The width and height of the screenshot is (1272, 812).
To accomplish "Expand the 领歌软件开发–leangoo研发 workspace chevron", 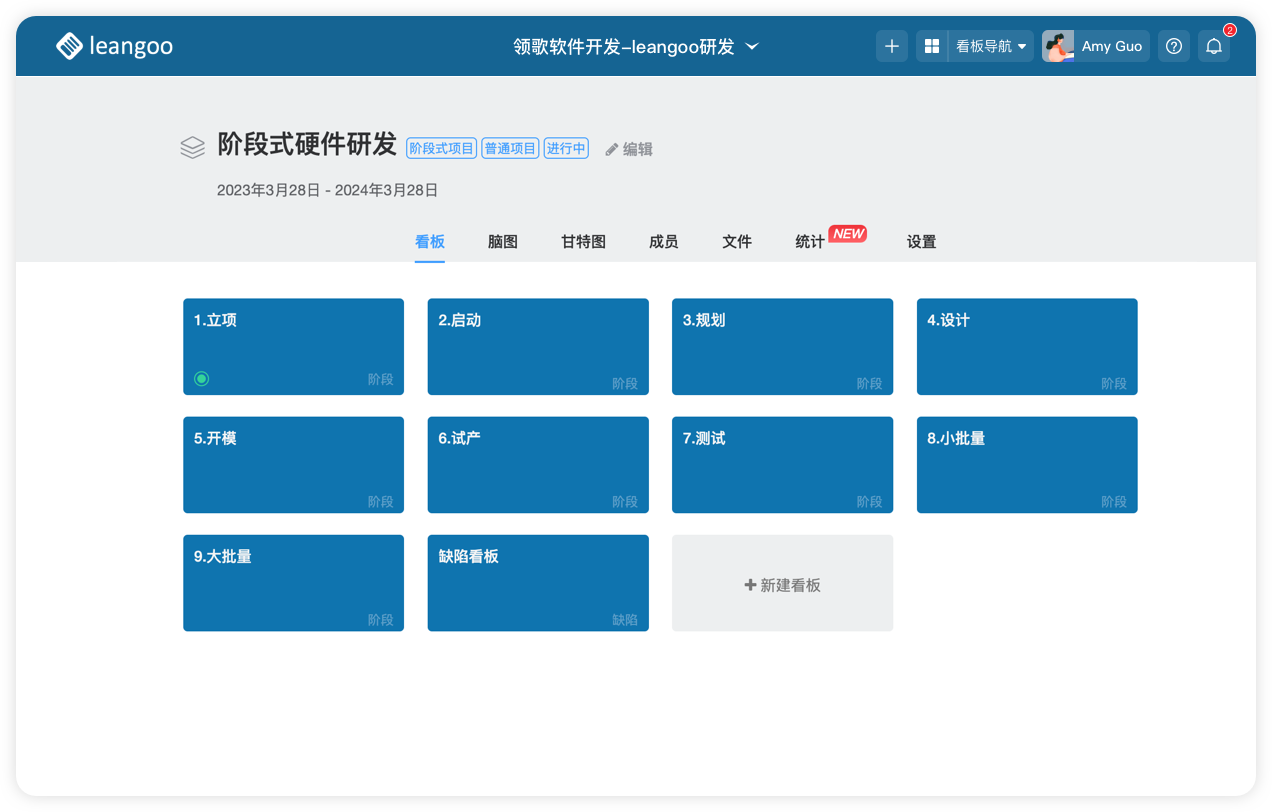I will pos(753,46).
